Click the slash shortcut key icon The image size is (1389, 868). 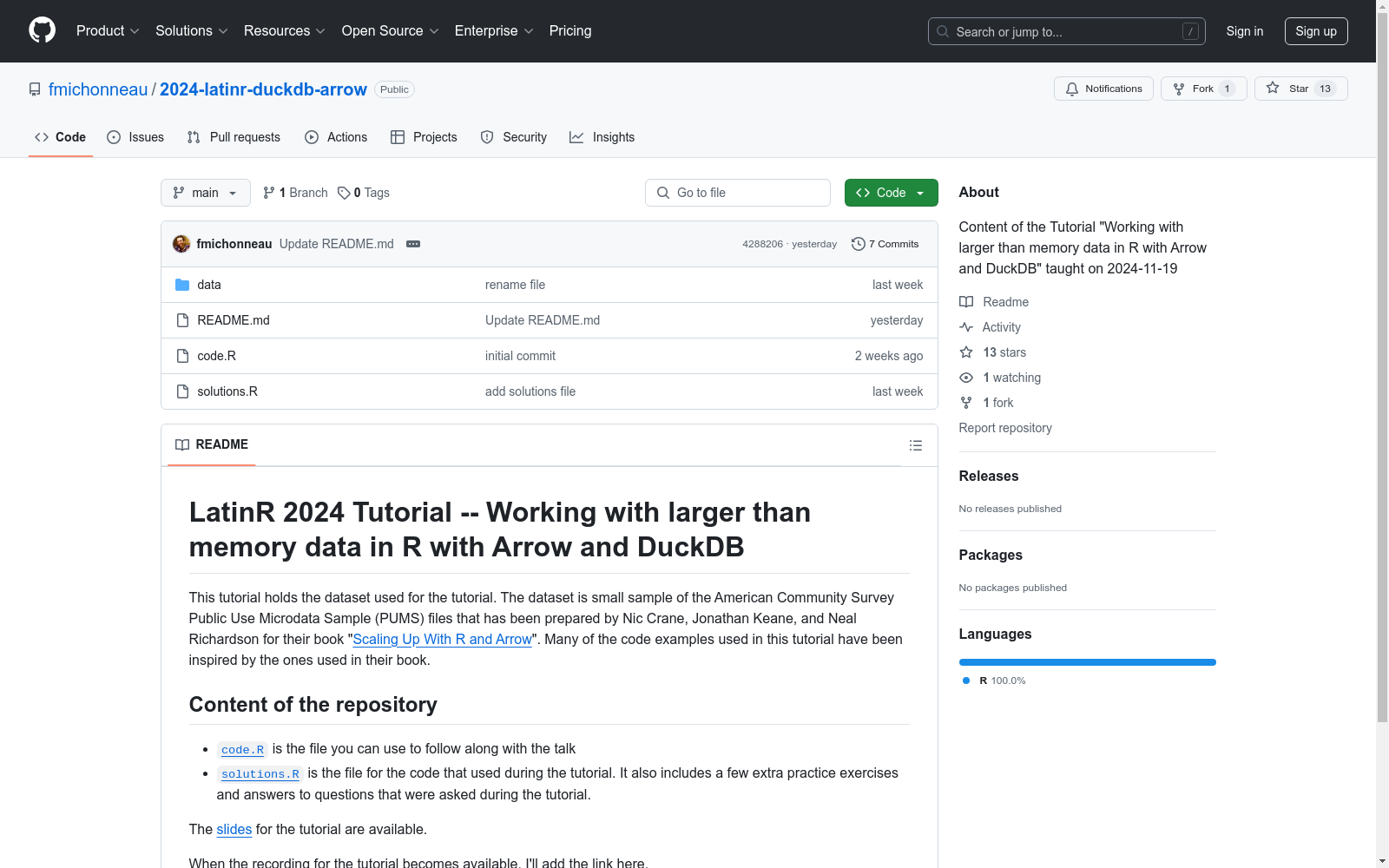pyautogui.click(x=1190, y=31)
